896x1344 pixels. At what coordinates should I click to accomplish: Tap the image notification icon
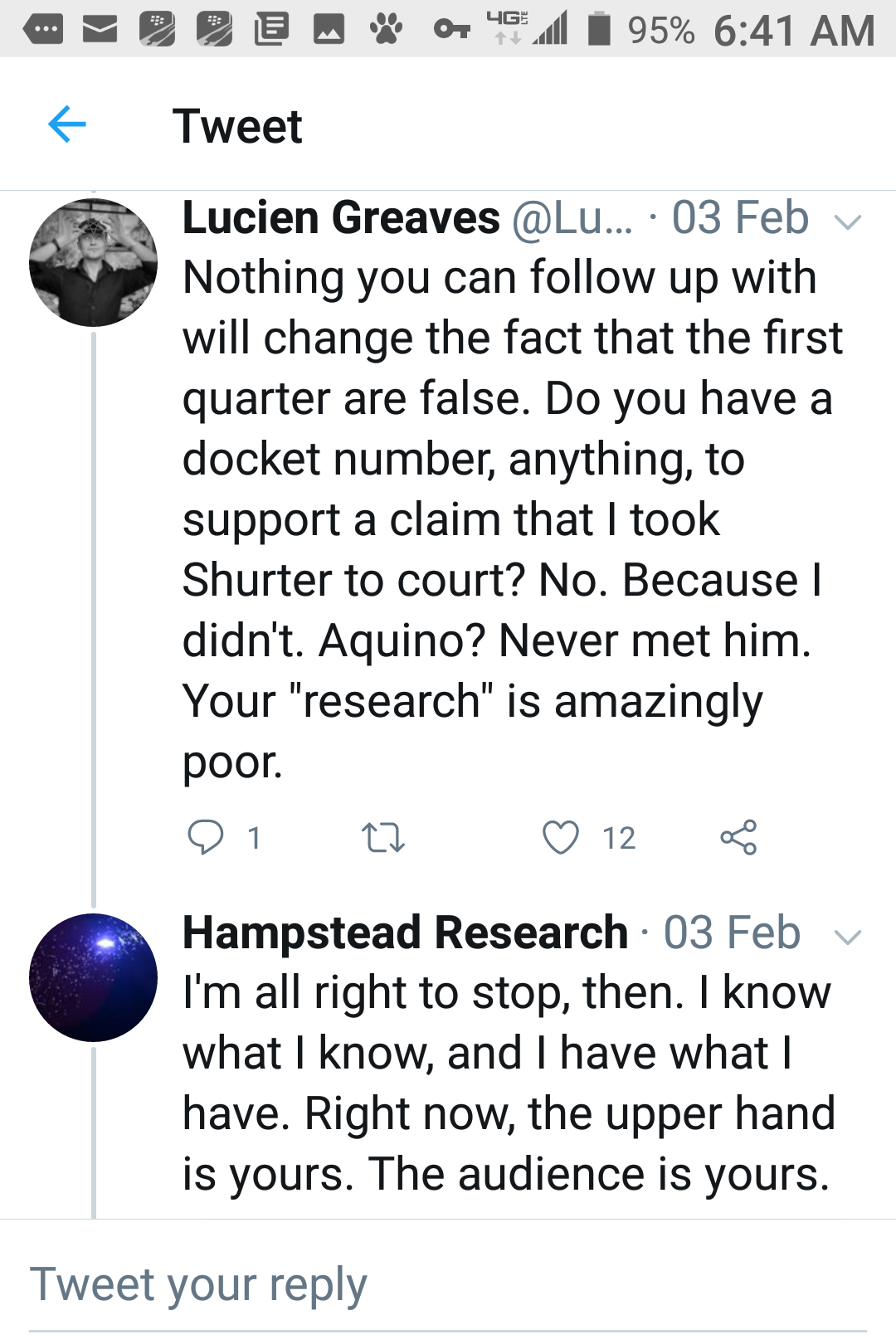coord(329,30)
